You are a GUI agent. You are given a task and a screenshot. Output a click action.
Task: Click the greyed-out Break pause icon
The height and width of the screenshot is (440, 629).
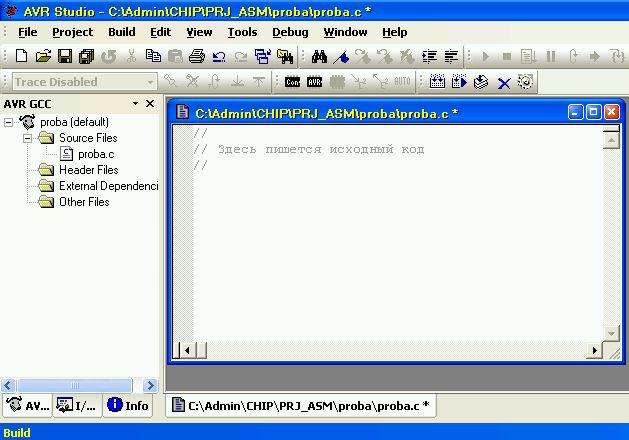coord(551,57)
